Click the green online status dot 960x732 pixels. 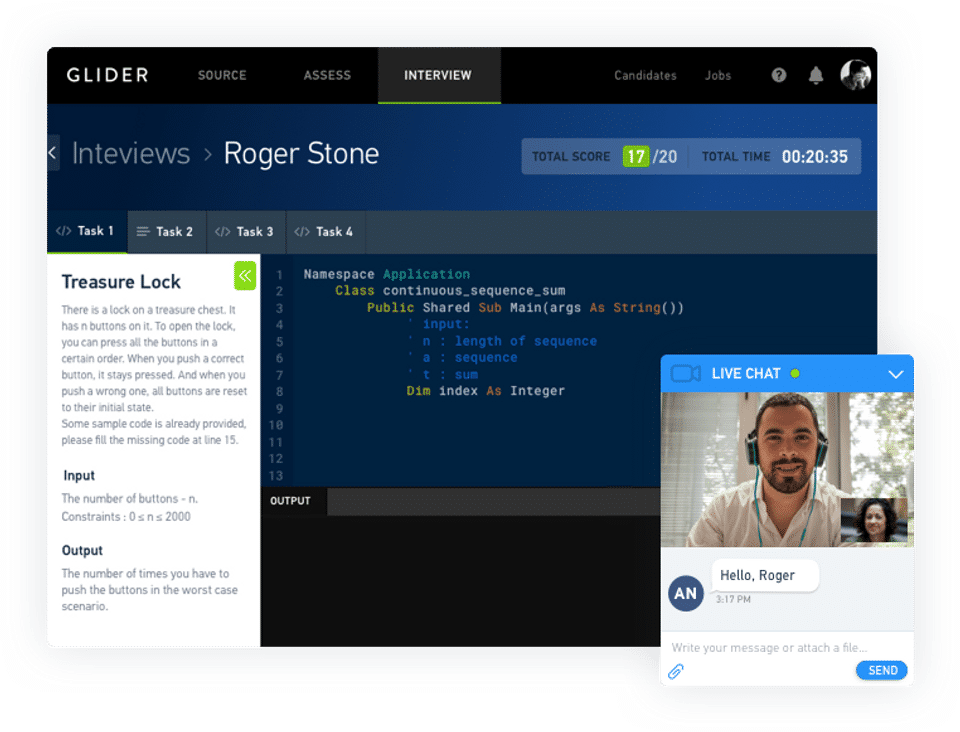click(x=795, y=373)
